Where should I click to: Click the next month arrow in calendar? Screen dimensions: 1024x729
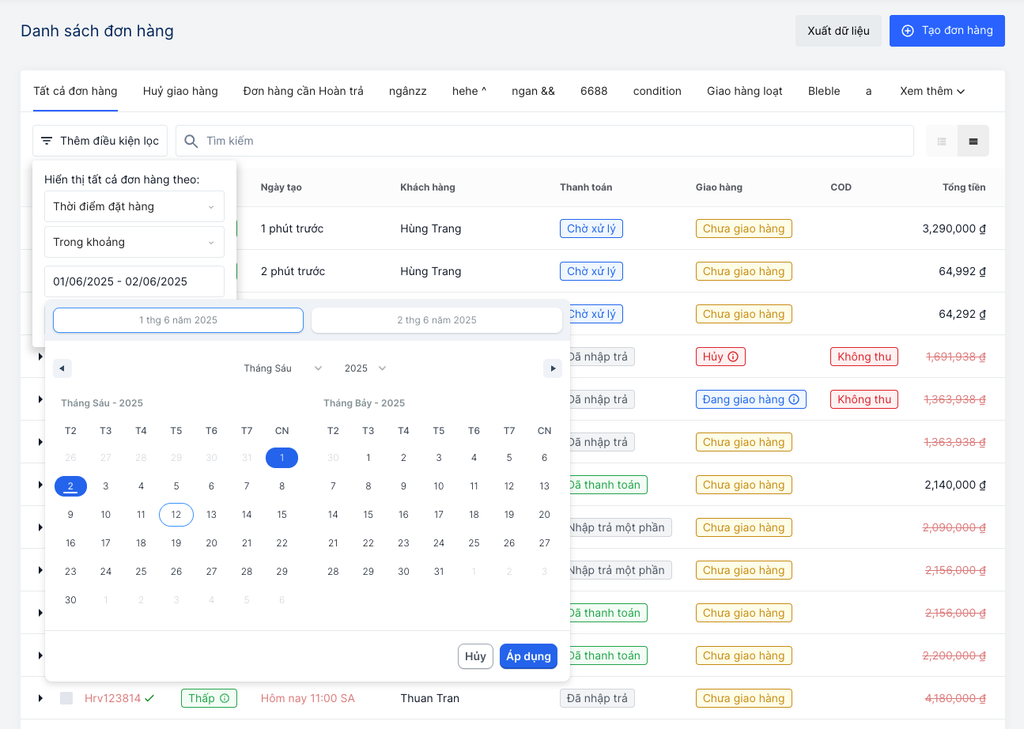tap(552, 368)
